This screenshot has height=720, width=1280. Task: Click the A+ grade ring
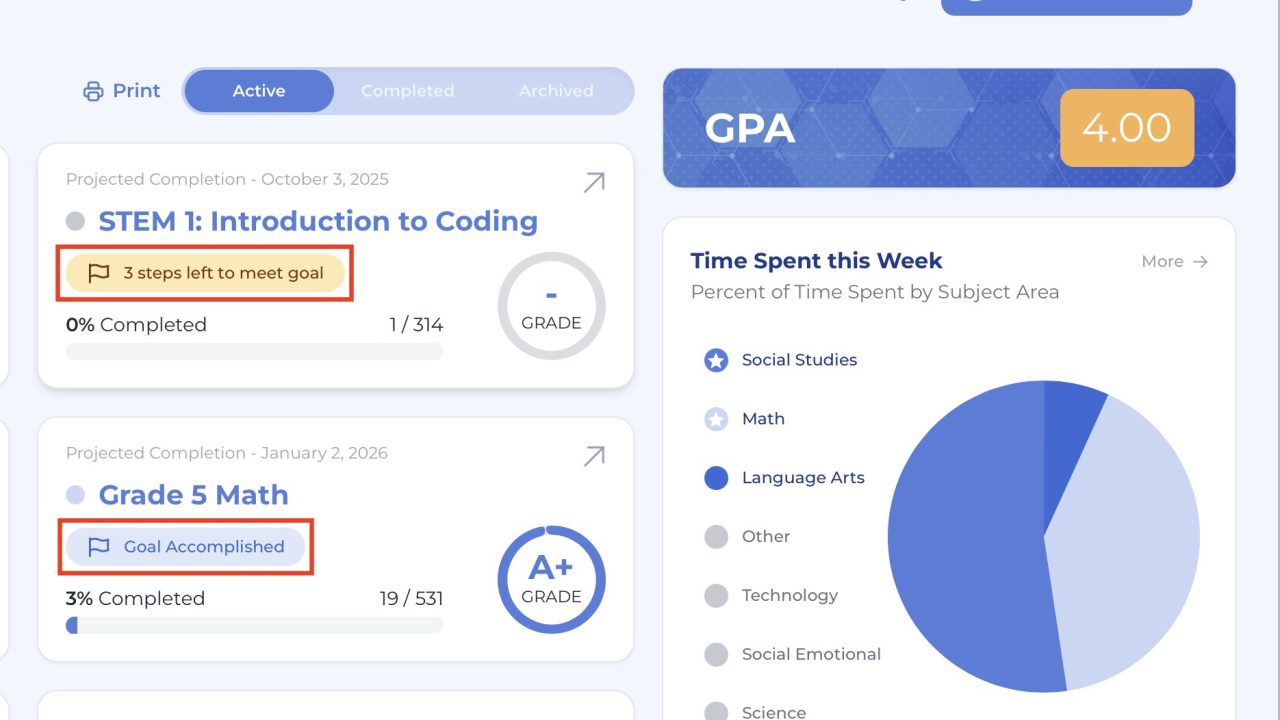pos(551,579)
